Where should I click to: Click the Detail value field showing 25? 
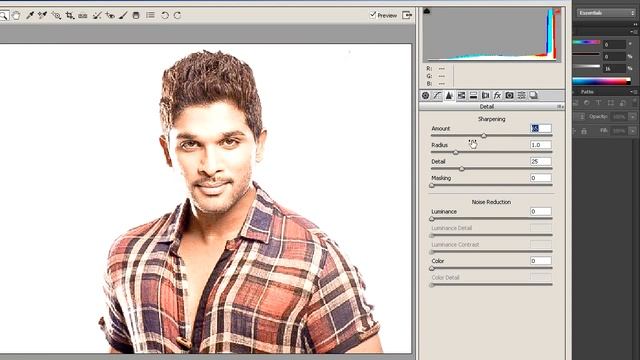(541, 161)
